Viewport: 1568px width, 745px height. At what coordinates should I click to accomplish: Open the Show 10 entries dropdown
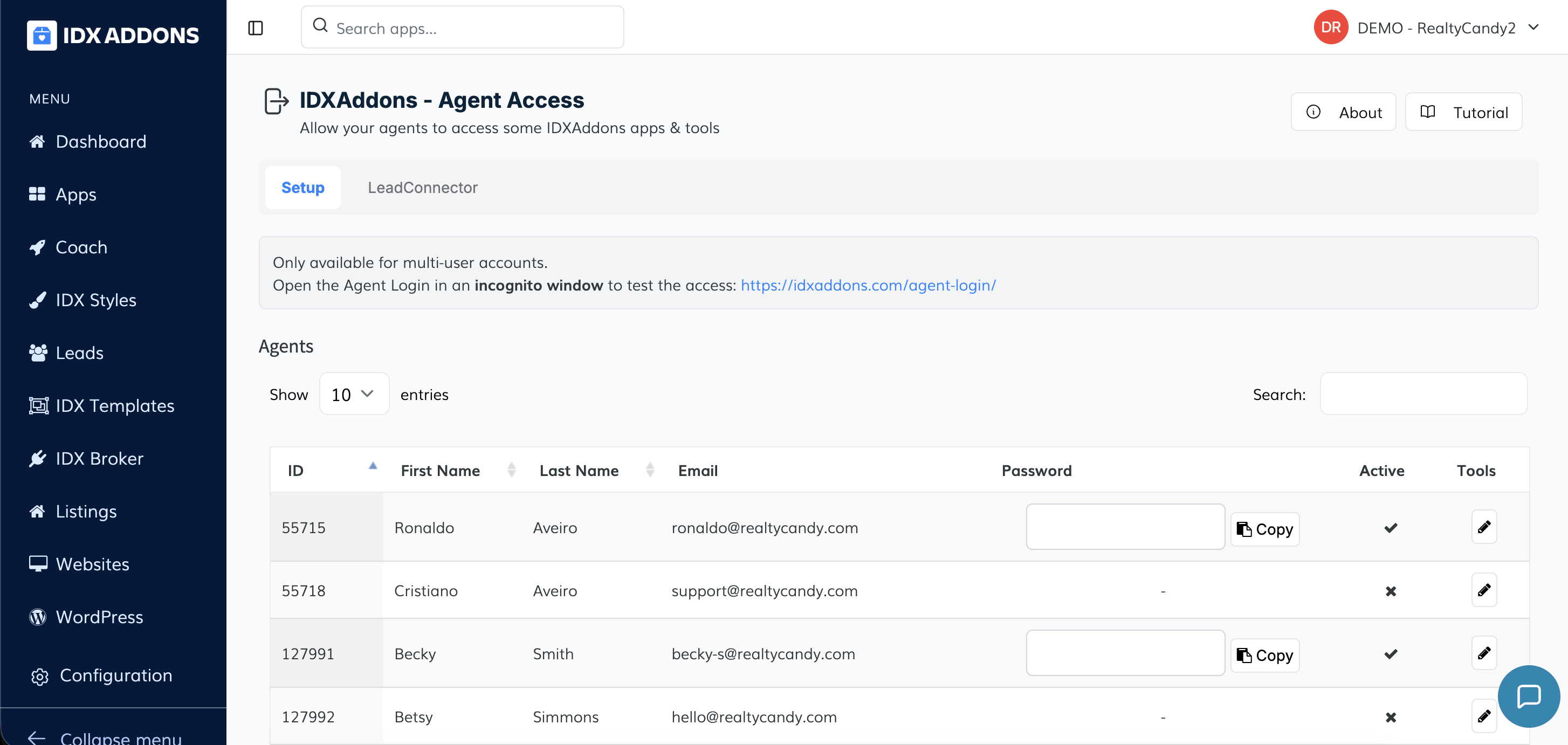354,395
